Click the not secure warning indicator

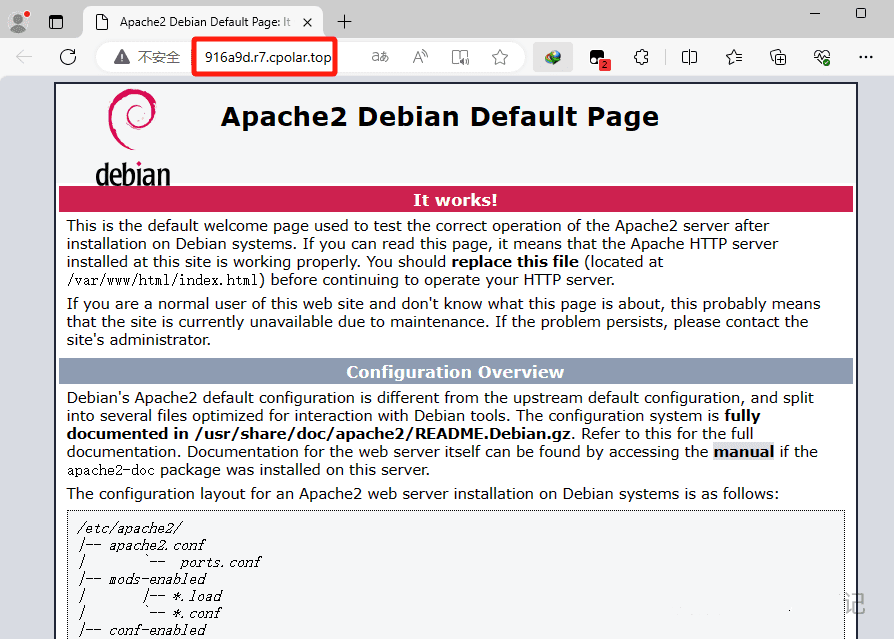(x=147, y=57)
